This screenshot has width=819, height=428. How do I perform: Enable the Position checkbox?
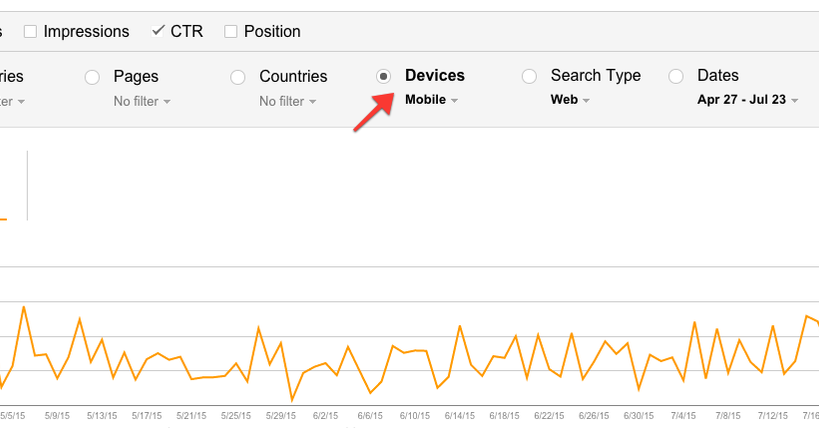(x=231, y=32)
